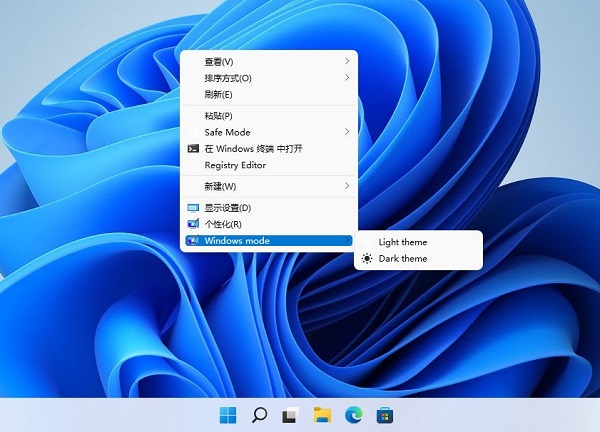Open Registry Editor from the context menu
The height and width of the screenshot is (432, 600).
269,165
